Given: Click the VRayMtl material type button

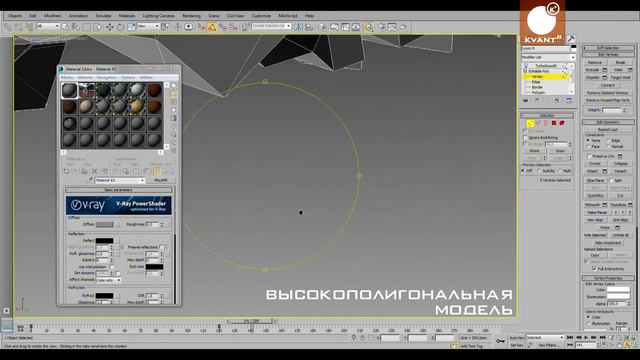Looking at the screenshot, I should pyautogui.click(x=161, y=180).
